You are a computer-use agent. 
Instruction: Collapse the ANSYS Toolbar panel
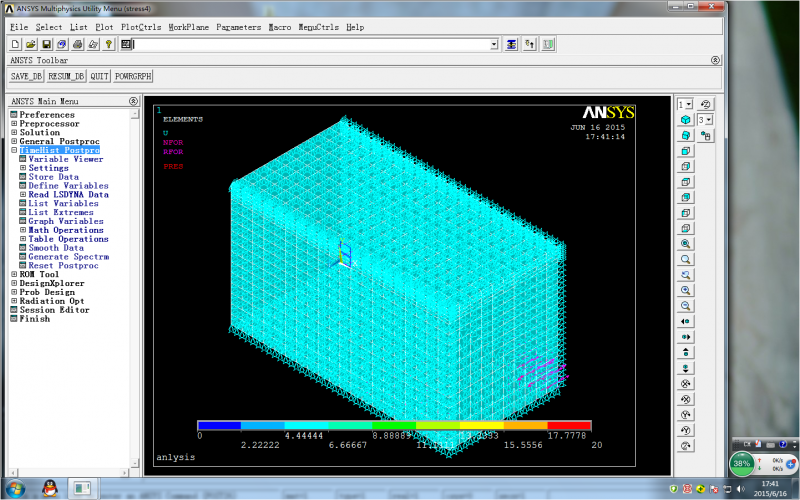pyautogui.click(x=715, y=60)
